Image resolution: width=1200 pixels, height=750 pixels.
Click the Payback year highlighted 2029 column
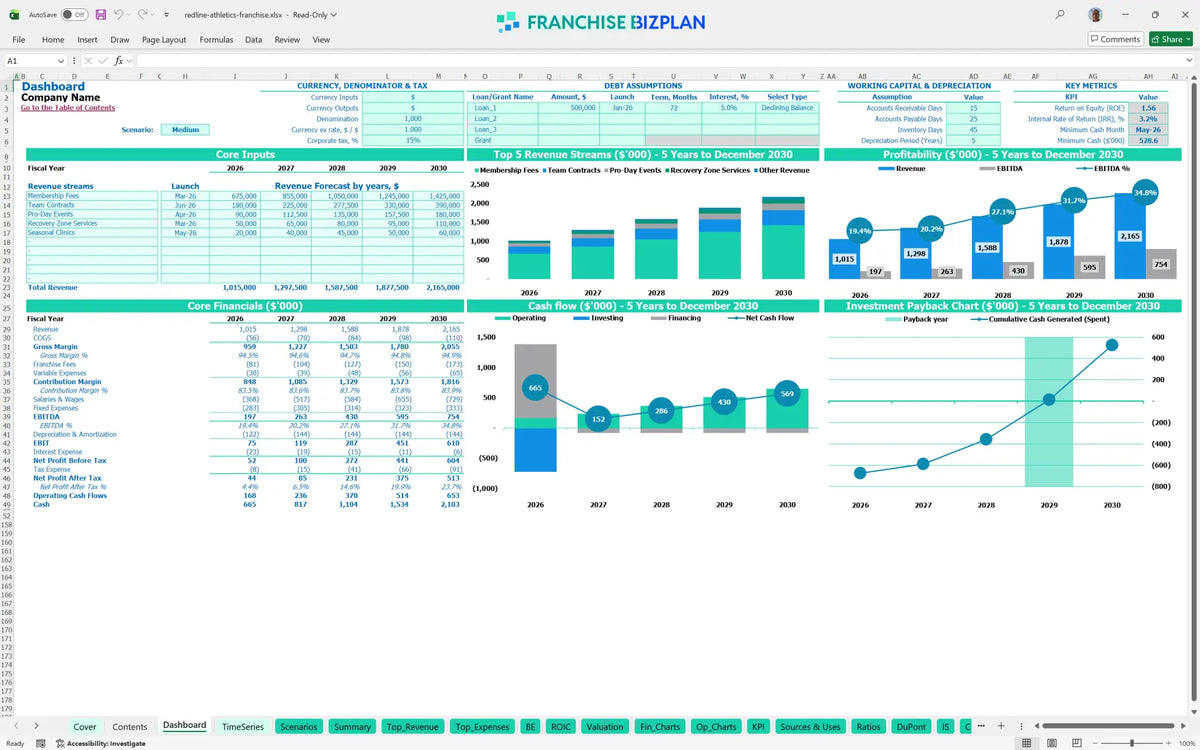pyautogui.click(x=1049, y=412)
